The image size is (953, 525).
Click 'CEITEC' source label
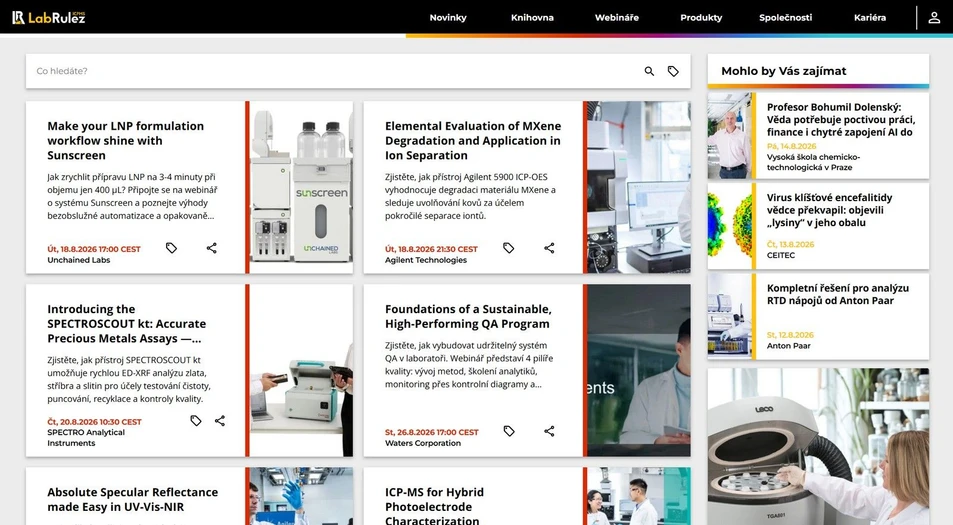click(780, 255)
